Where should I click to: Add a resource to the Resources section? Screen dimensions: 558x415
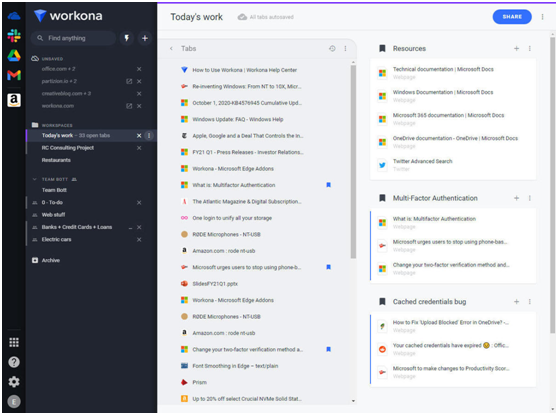point(516,48)
